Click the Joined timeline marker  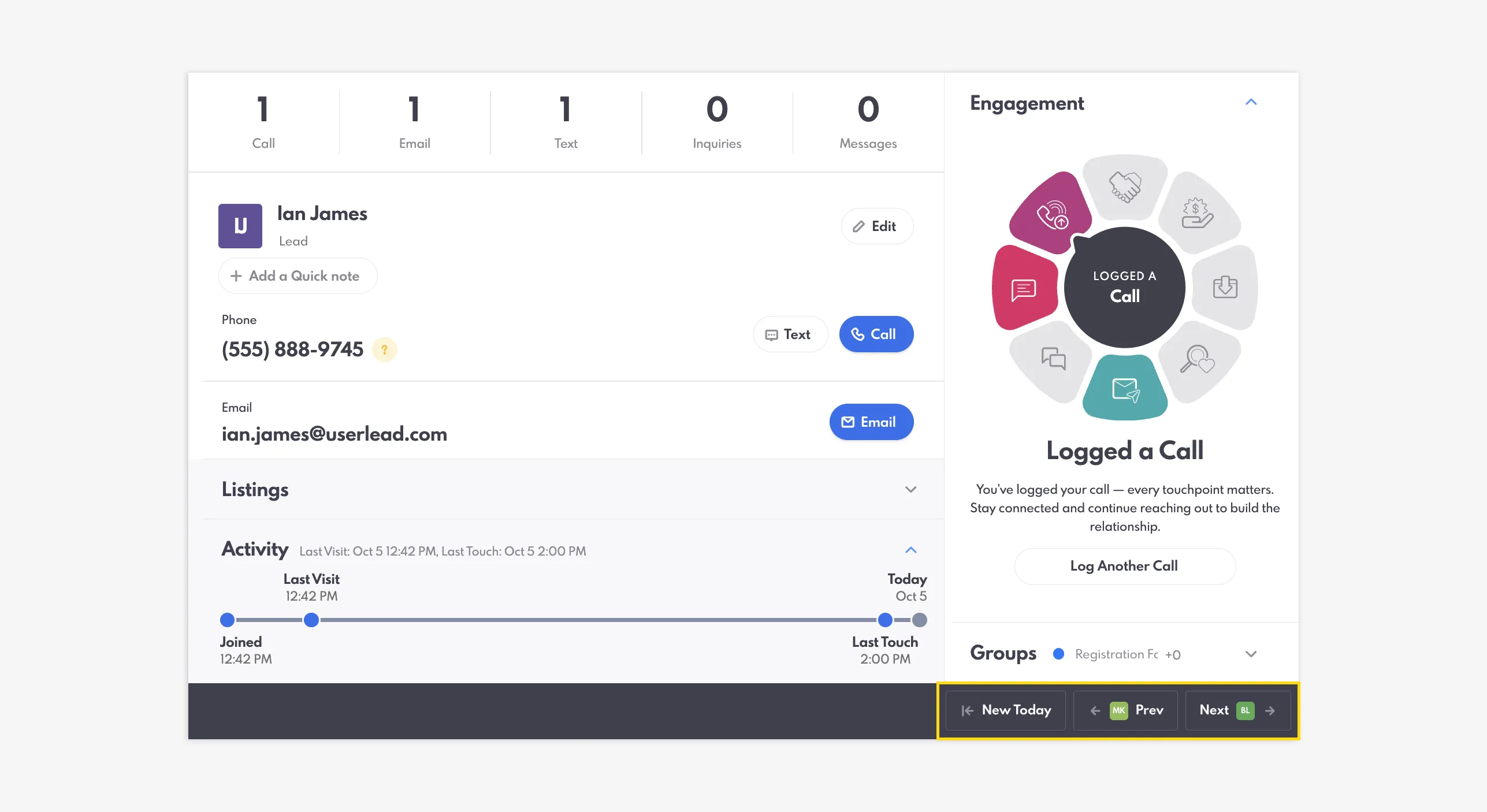227,620
